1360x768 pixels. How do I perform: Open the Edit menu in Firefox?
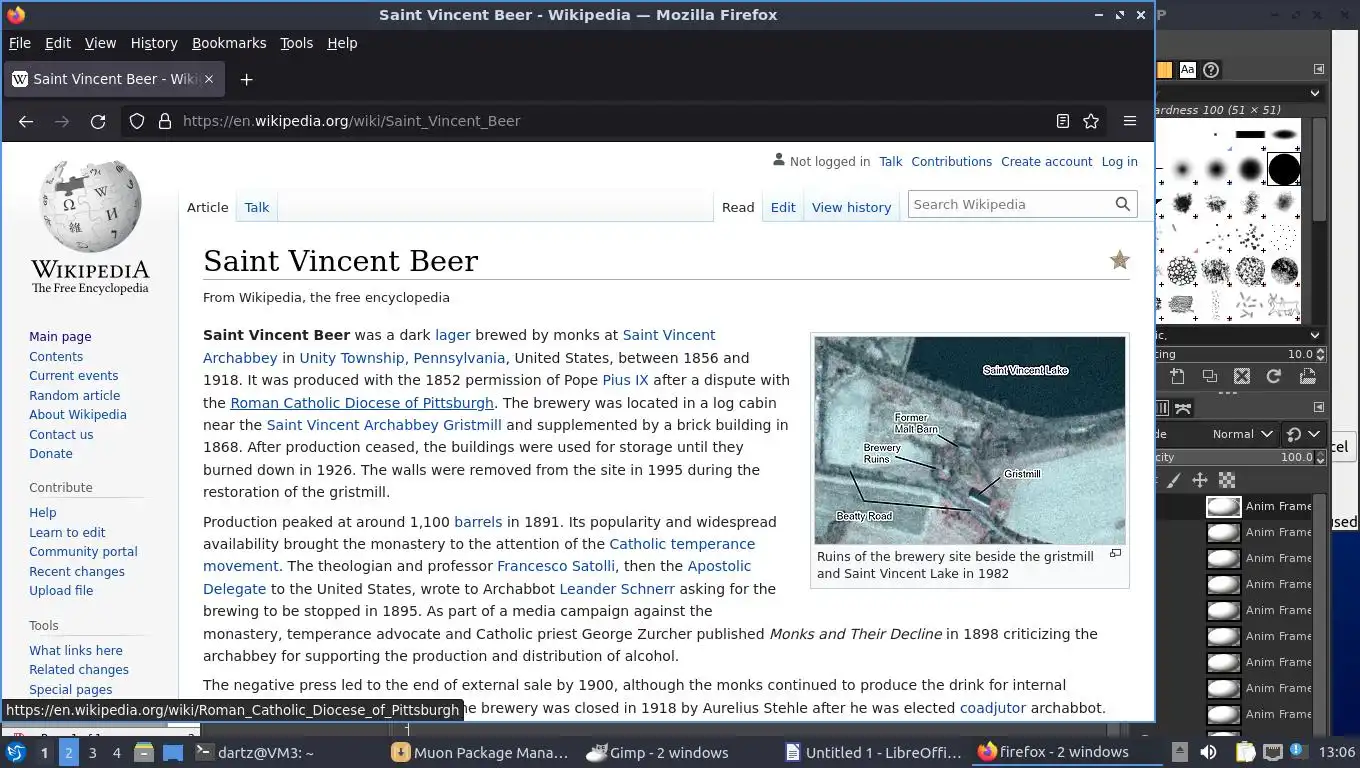(x=58, y=43)
